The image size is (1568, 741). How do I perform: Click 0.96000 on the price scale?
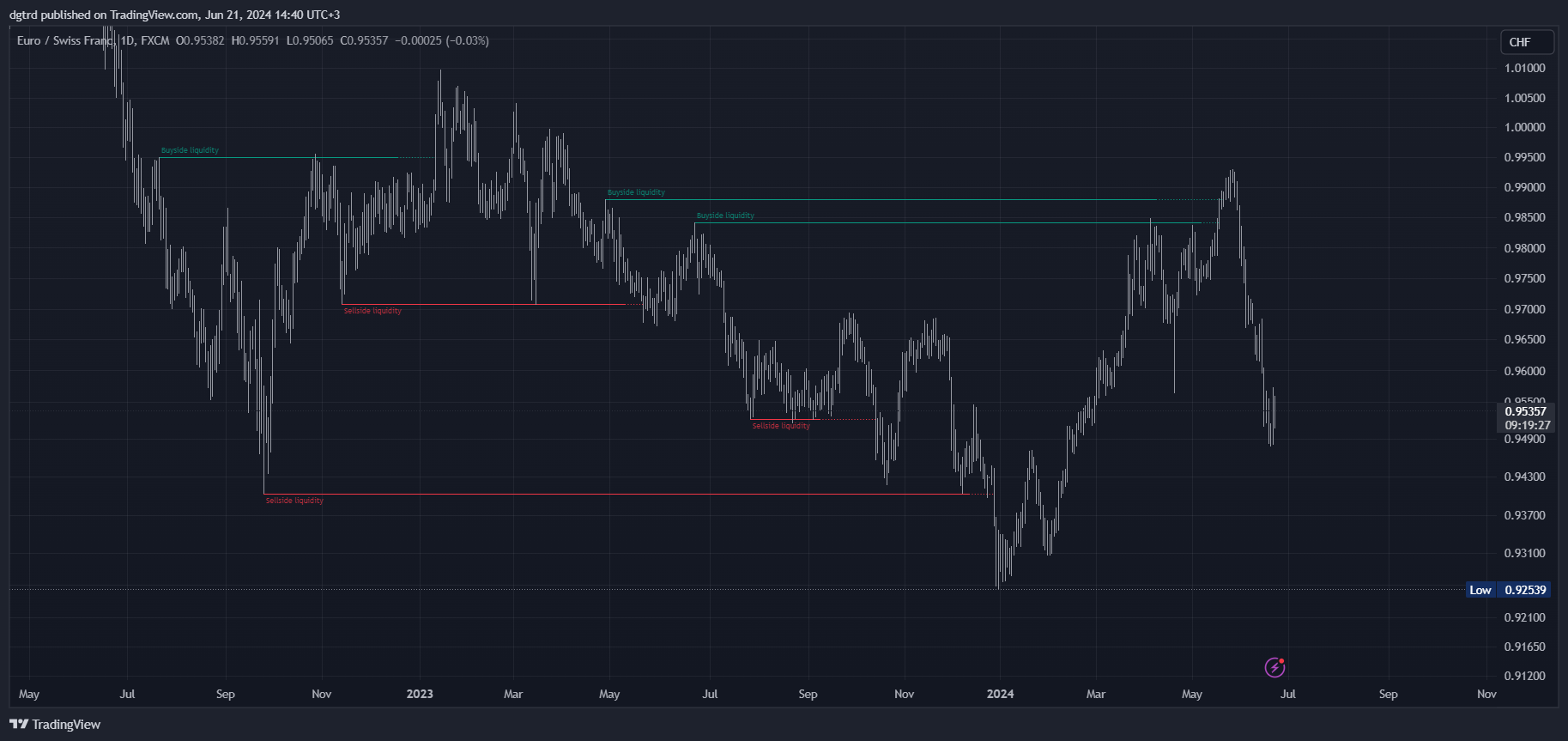point(1525,371)
